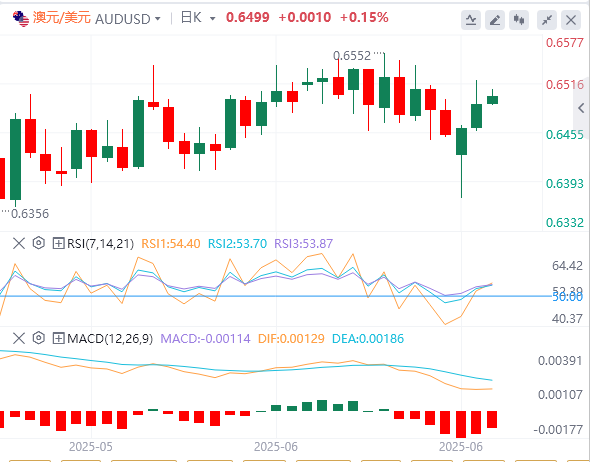
Task: Click the 澳元/美元 pair name
Action: (62, 18)
